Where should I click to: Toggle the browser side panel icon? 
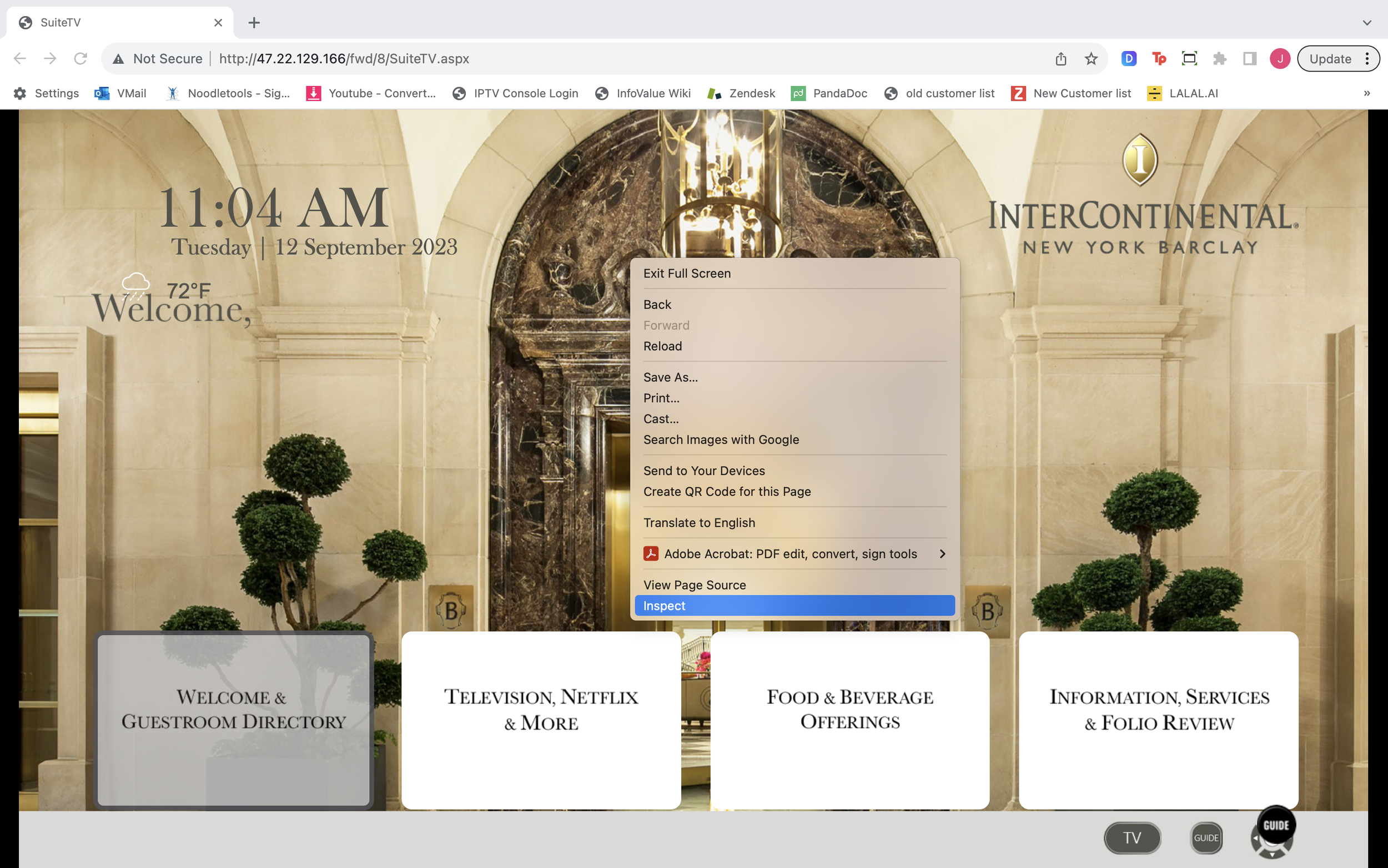click(1250, 59)
